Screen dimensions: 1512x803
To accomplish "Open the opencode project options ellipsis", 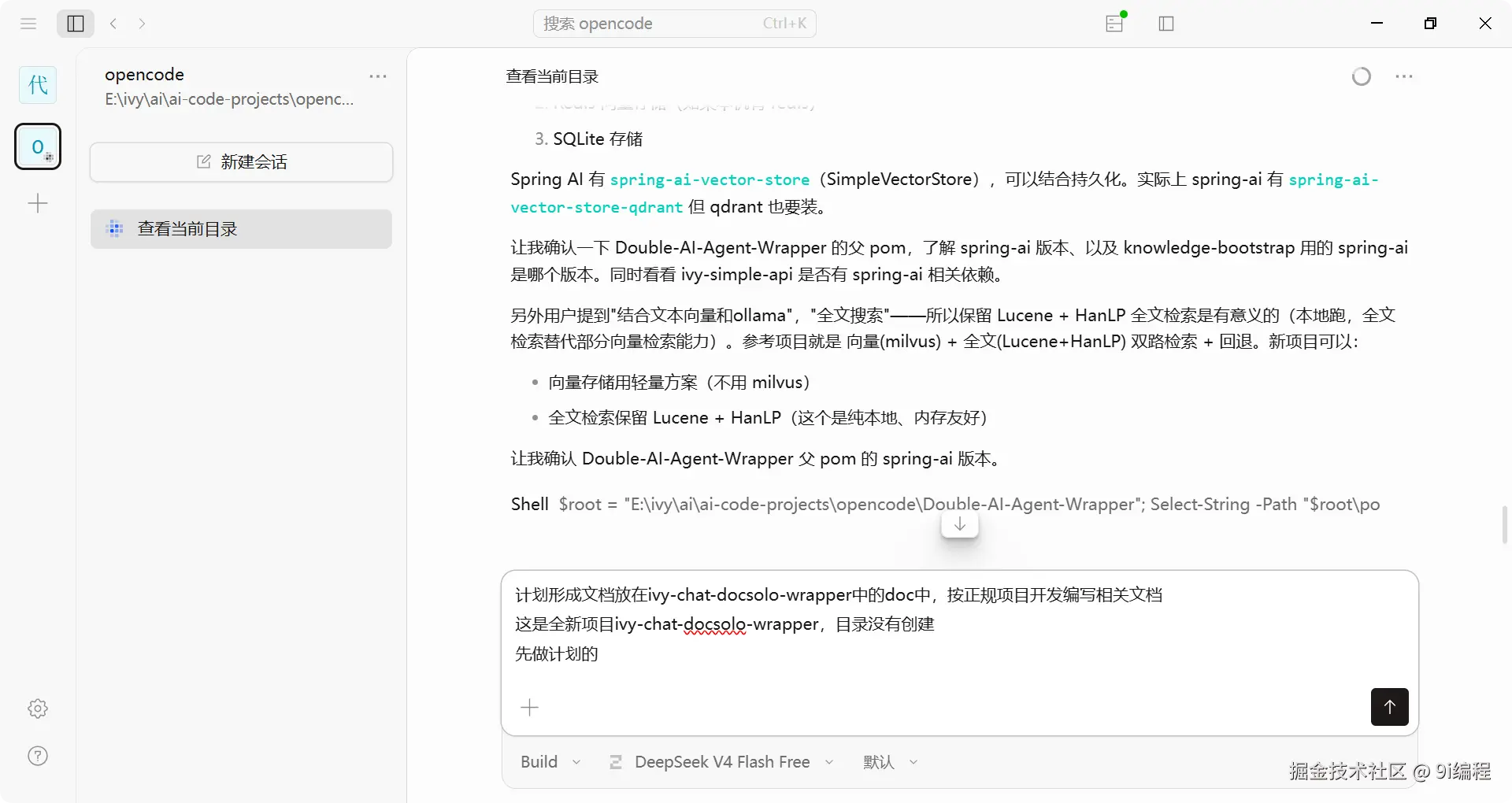I will point(378,76).
